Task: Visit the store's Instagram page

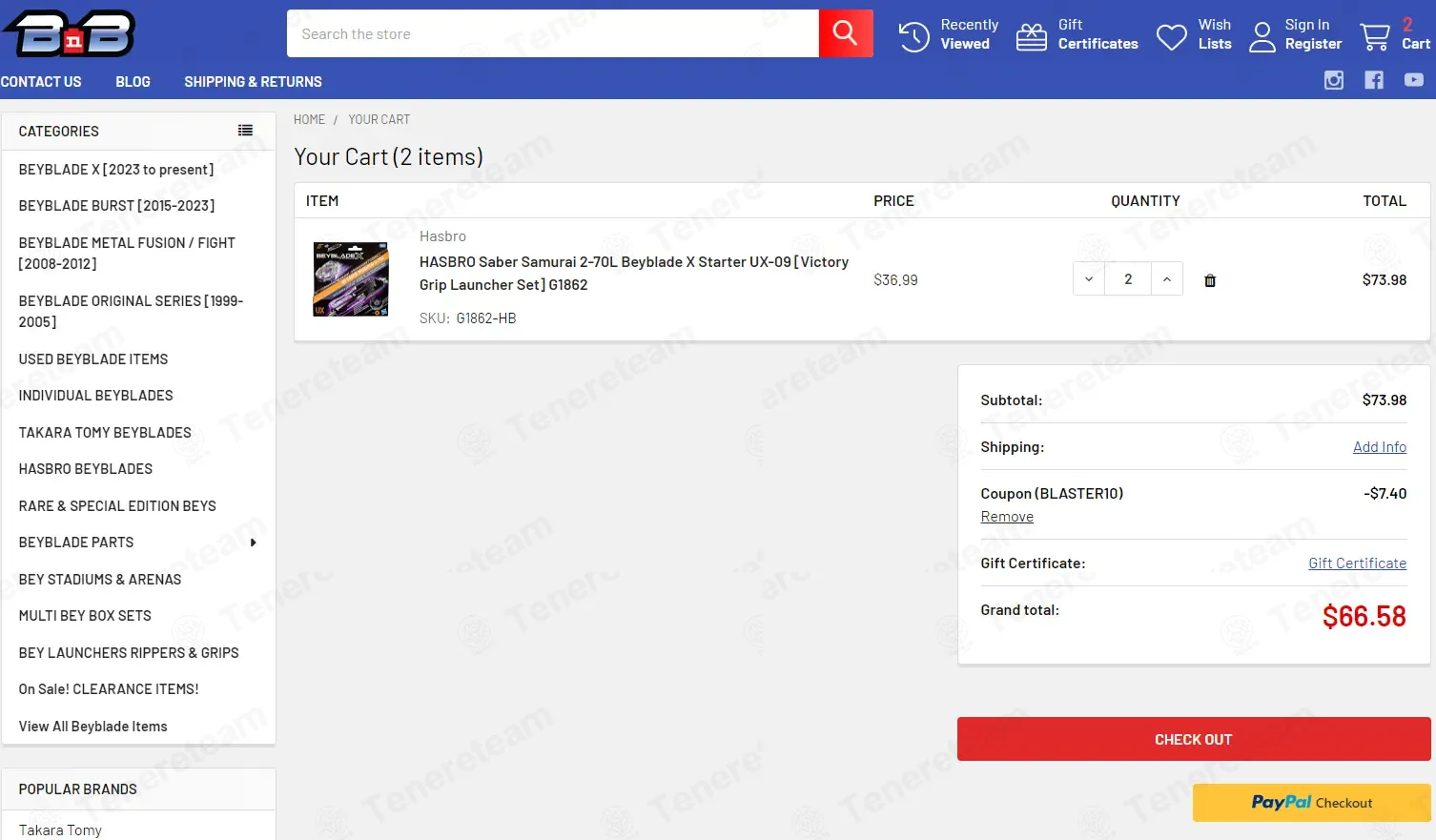Action: (1334, 80)
